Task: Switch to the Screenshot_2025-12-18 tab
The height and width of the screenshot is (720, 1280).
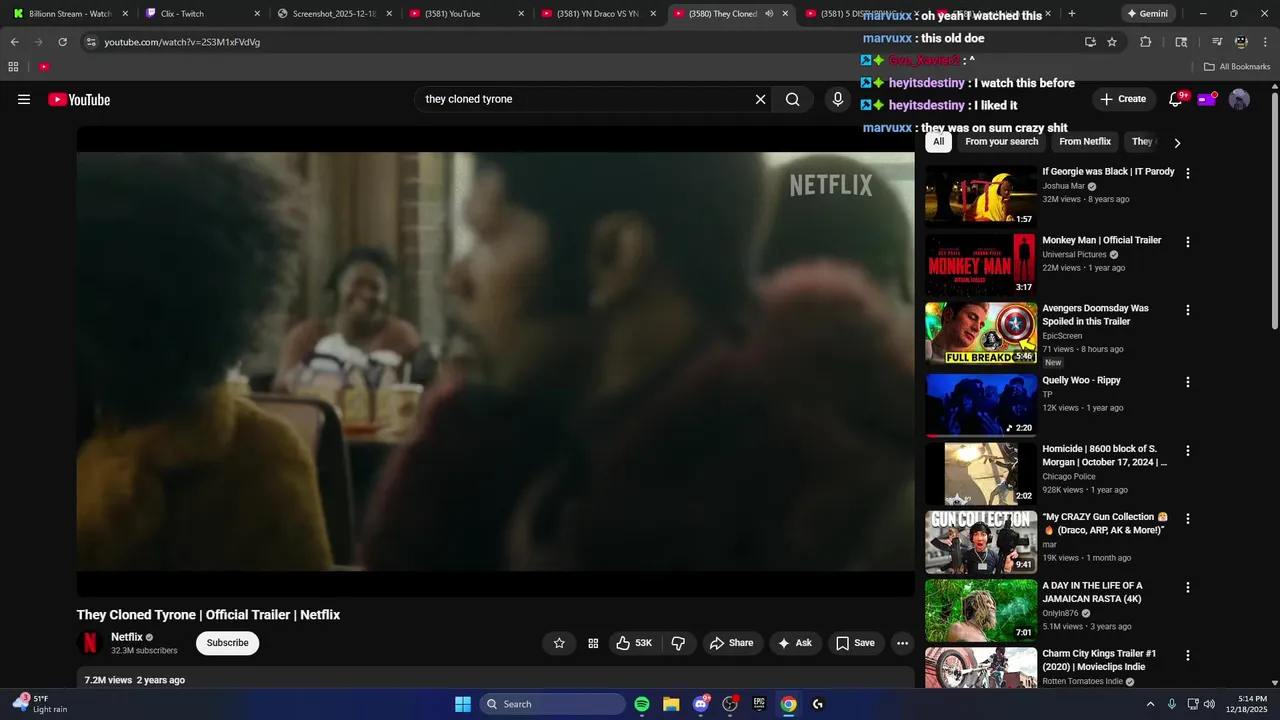Action: click(335, 14)
